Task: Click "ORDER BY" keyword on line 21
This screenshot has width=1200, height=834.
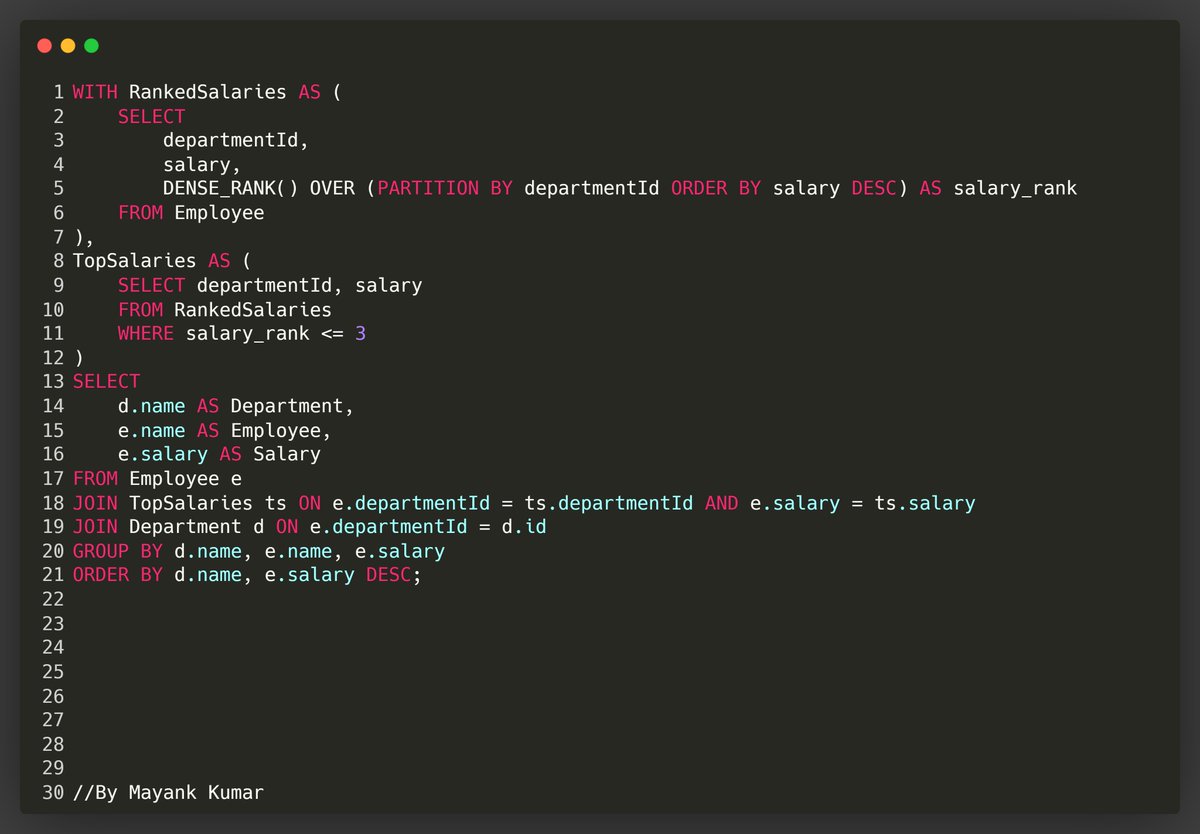Action: [117, 575]
